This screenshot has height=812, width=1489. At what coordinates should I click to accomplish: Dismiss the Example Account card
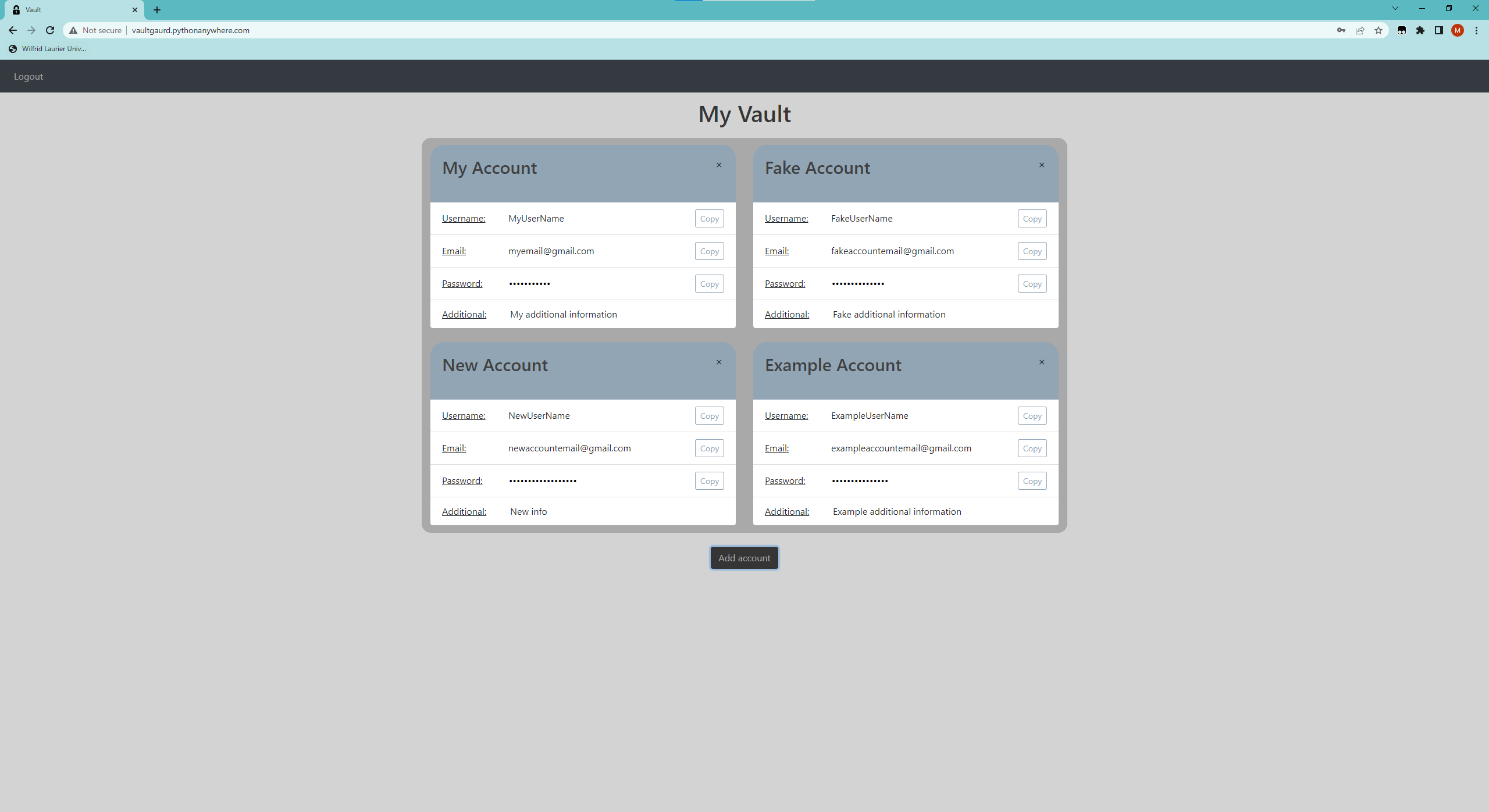coord(1041,362)
